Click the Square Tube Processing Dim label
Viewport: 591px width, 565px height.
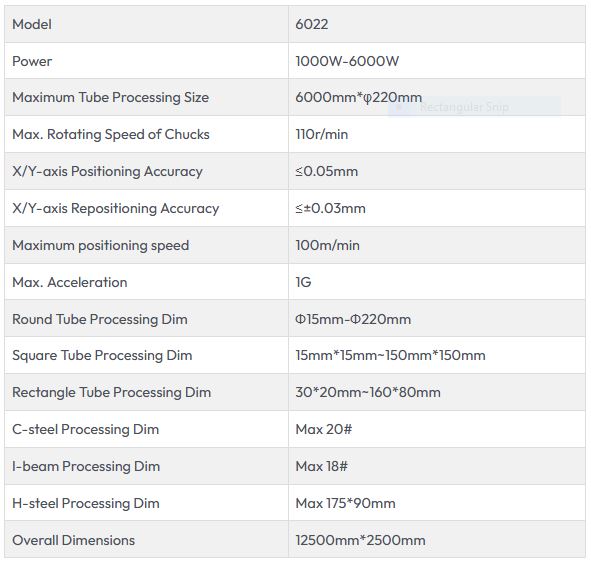point(102,355)
